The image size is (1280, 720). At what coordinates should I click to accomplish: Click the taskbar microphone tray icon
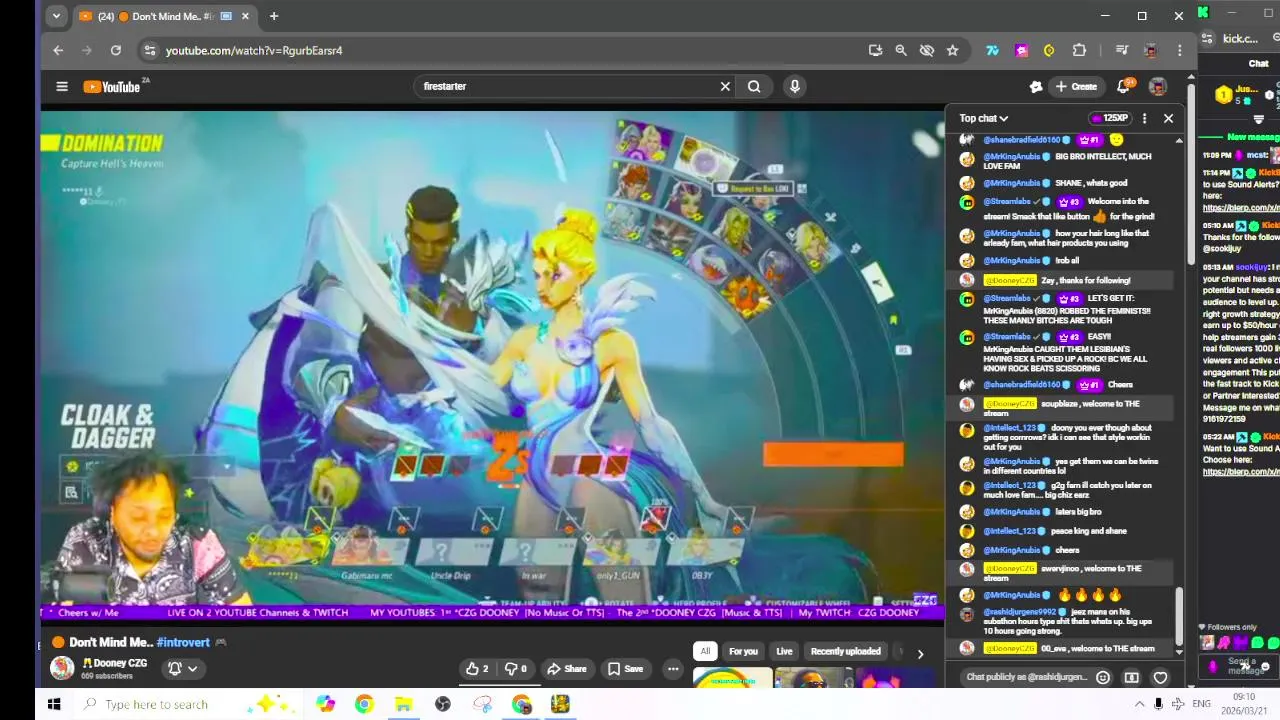point(1158,704)
